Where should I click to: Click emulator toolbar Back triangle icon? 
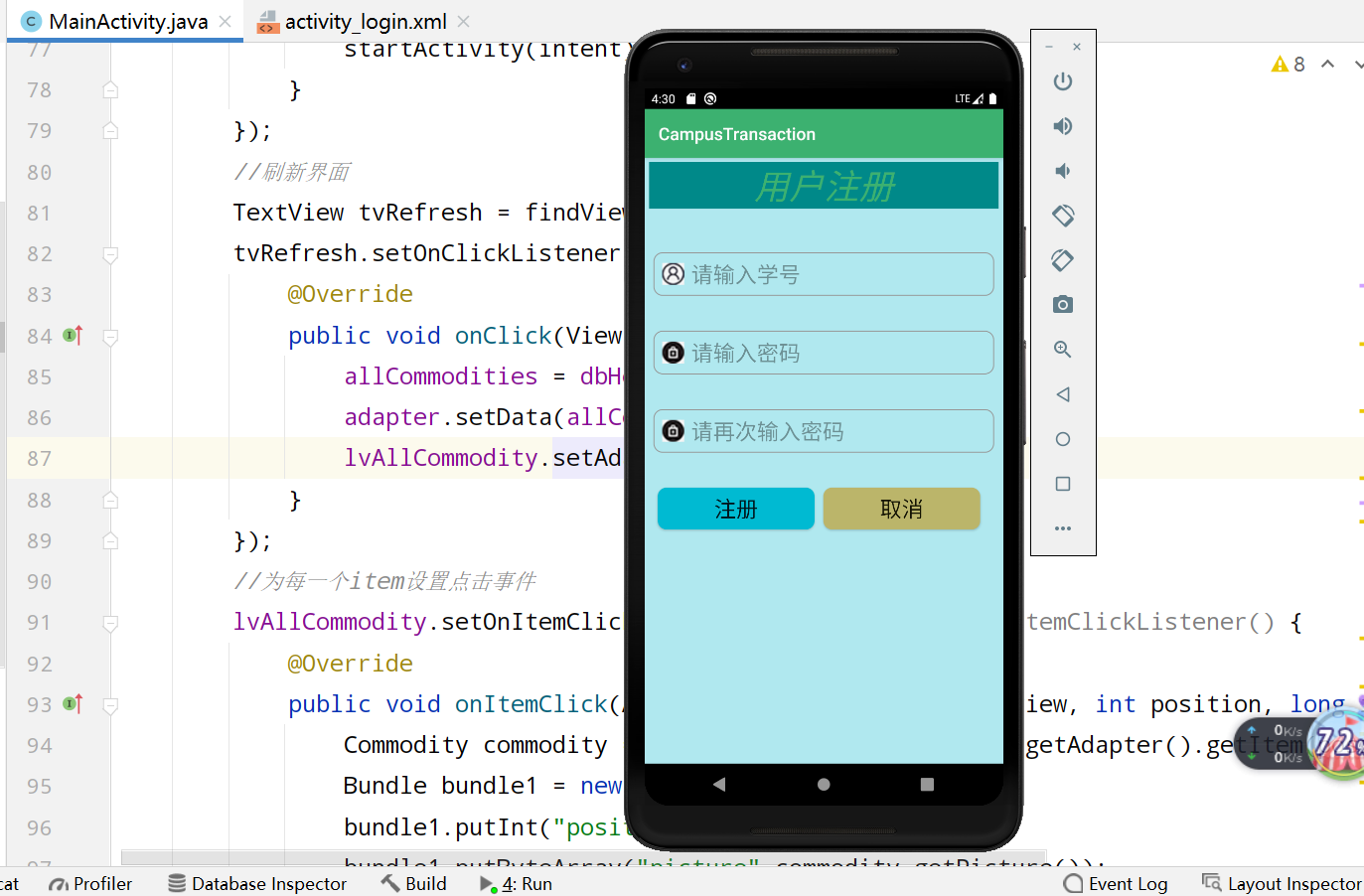(1063, 394)
